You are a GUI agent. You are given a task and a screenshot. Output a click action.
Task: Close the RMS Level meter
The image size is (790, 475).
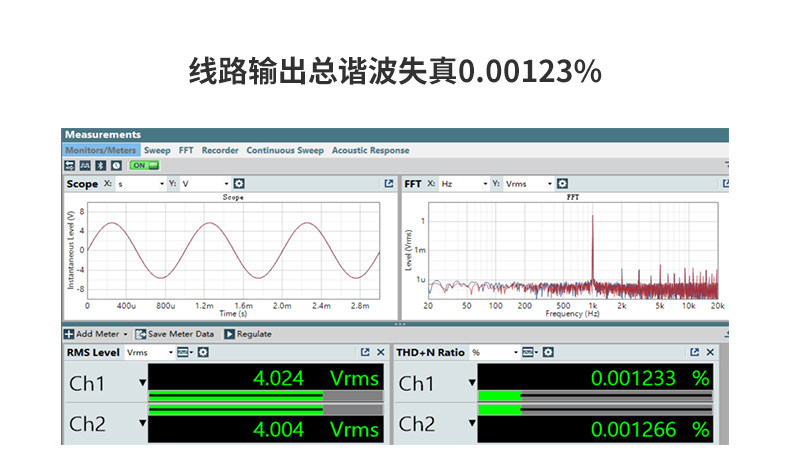[x=381, y=352]
